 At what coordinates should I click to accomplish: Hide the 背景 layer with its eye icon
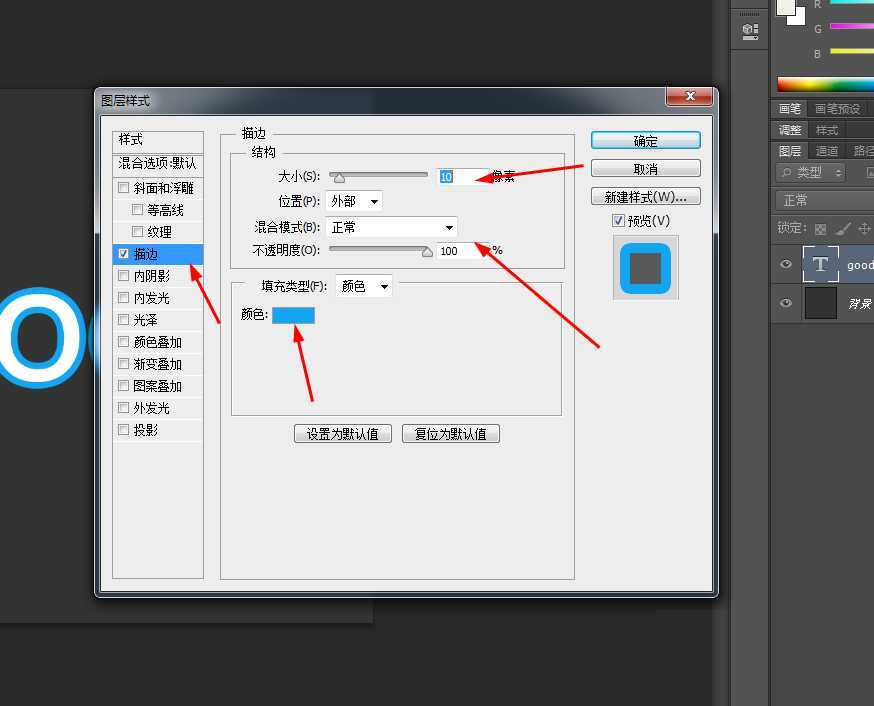click(x=786, y=303)
